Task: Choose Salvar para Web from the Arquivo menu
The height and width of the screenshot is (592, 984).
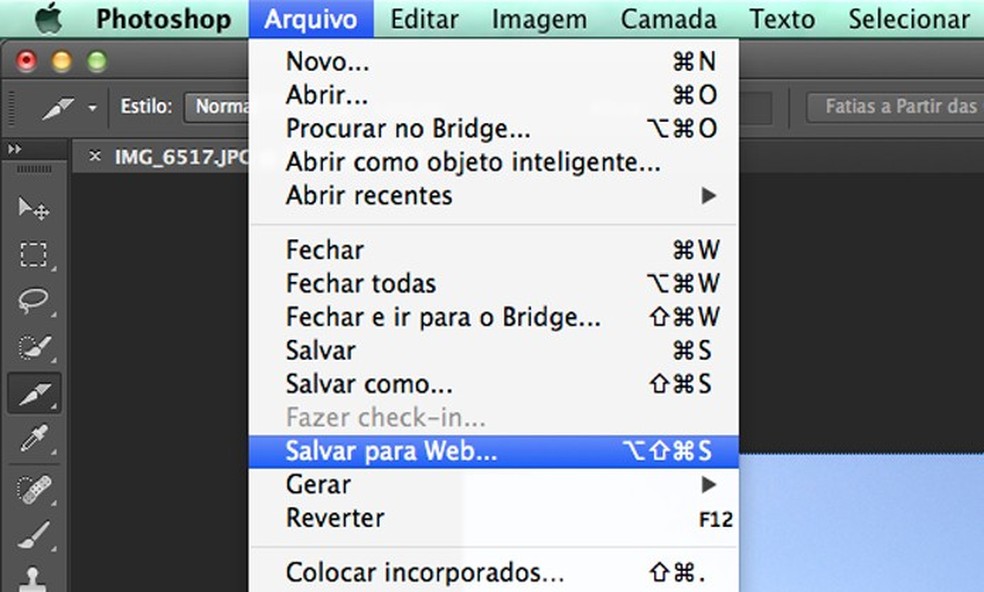Action: click(390, 451)
